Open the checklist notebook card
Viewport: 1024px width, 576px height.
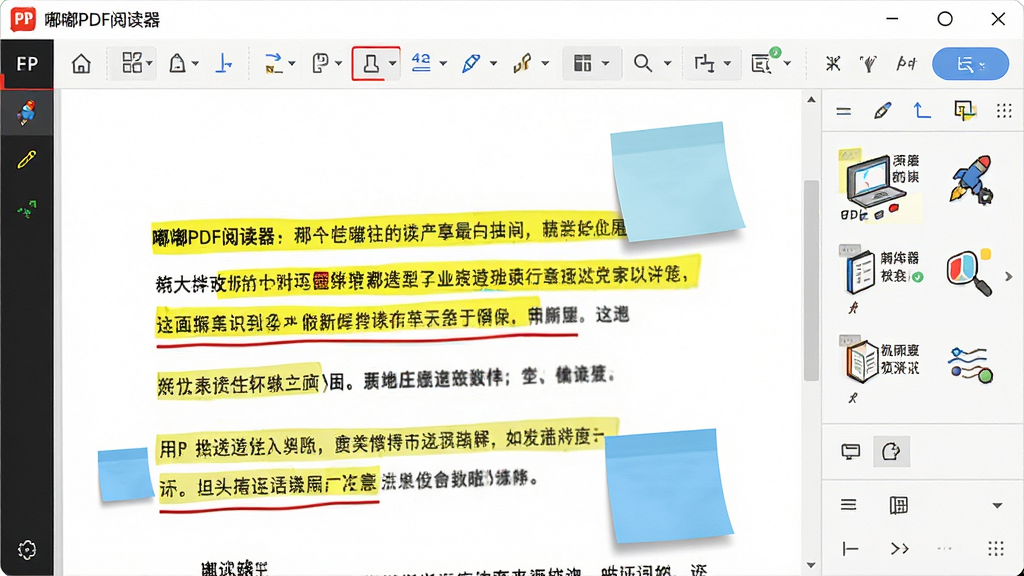880,279
